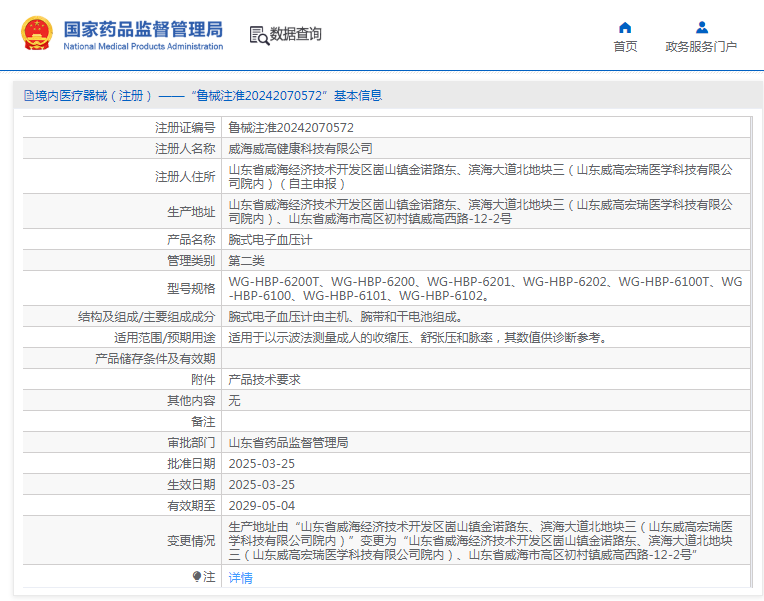Select product name 腕式电子血压计
This screenshot has height=601, width=764.
point(270,240)
